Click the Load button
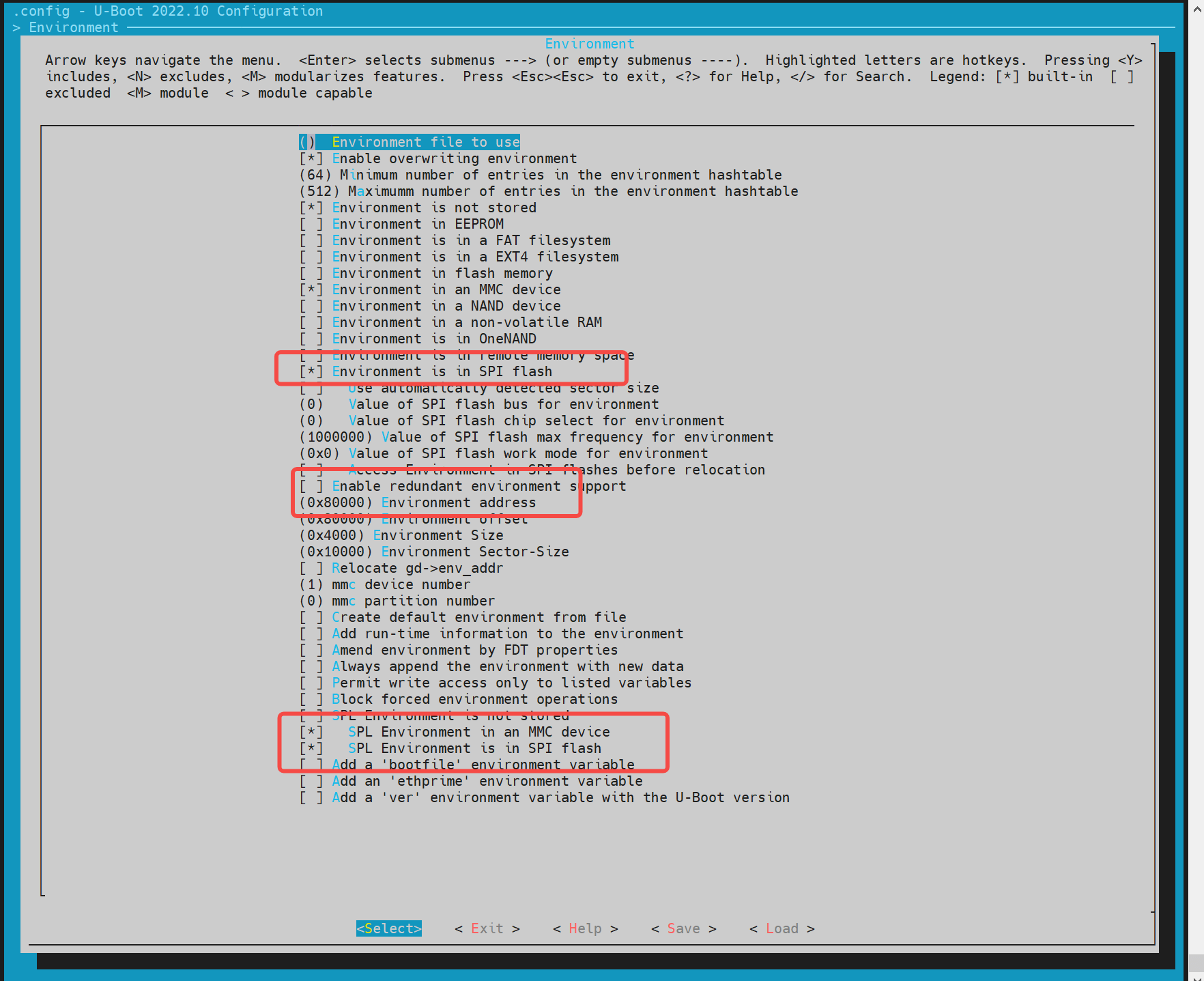1204x981 pixels. point(782,928)
